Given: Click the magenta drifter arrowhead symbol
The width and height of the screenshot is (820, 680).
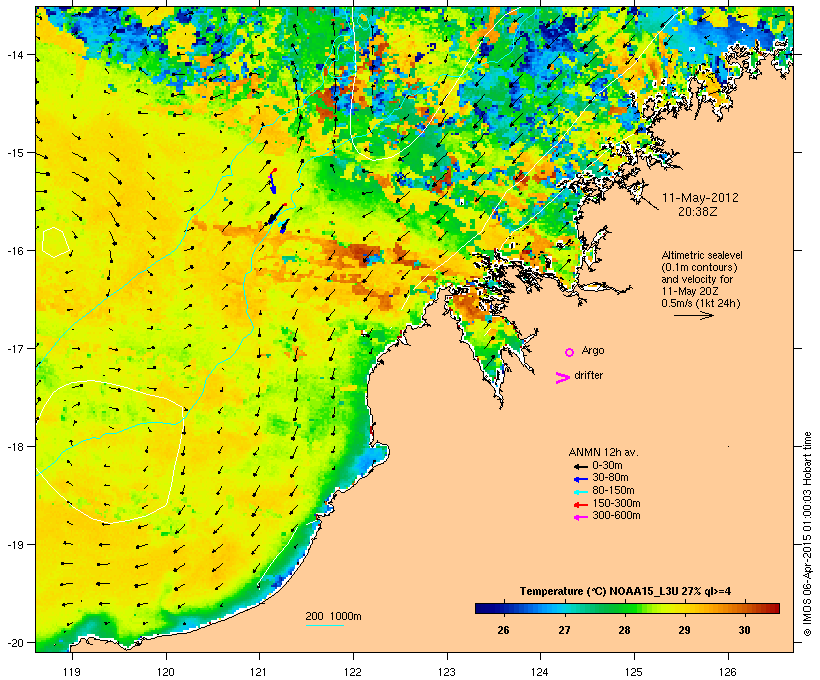Looking at the screenshot, I should tap(563, 378).
